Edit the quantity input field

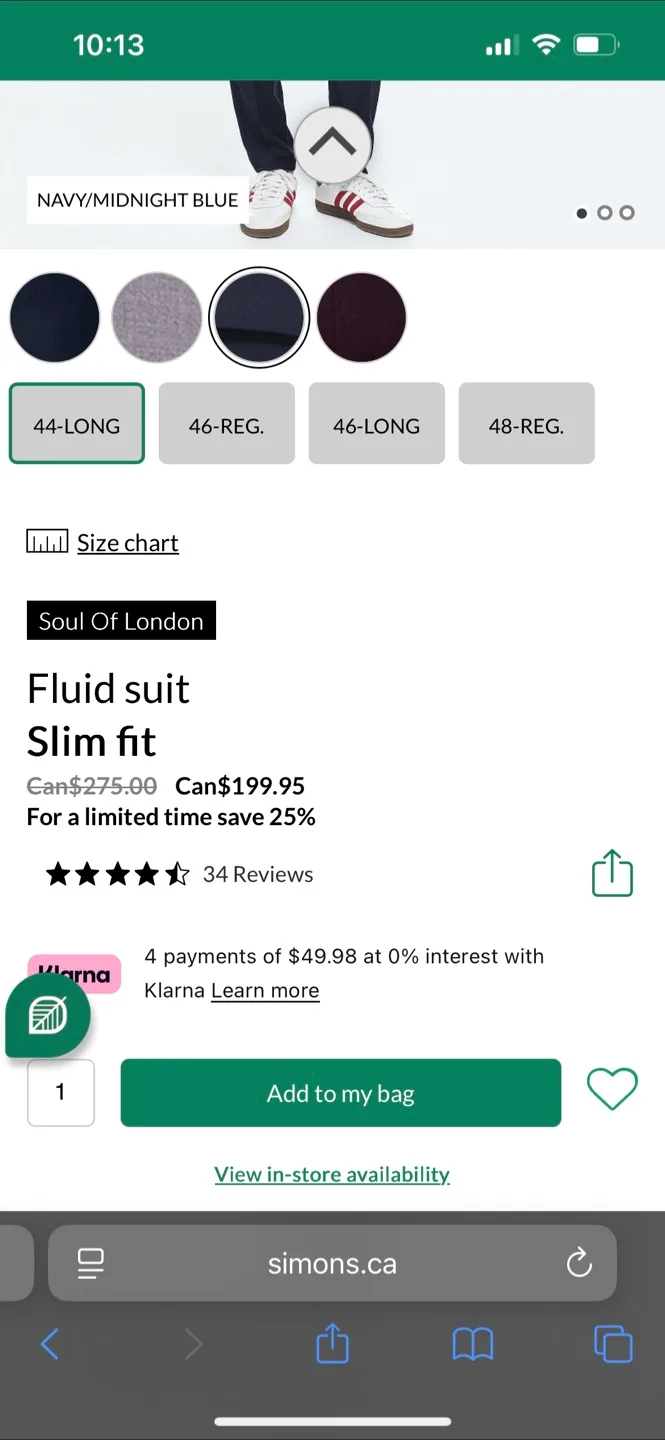pos(60,1092)
